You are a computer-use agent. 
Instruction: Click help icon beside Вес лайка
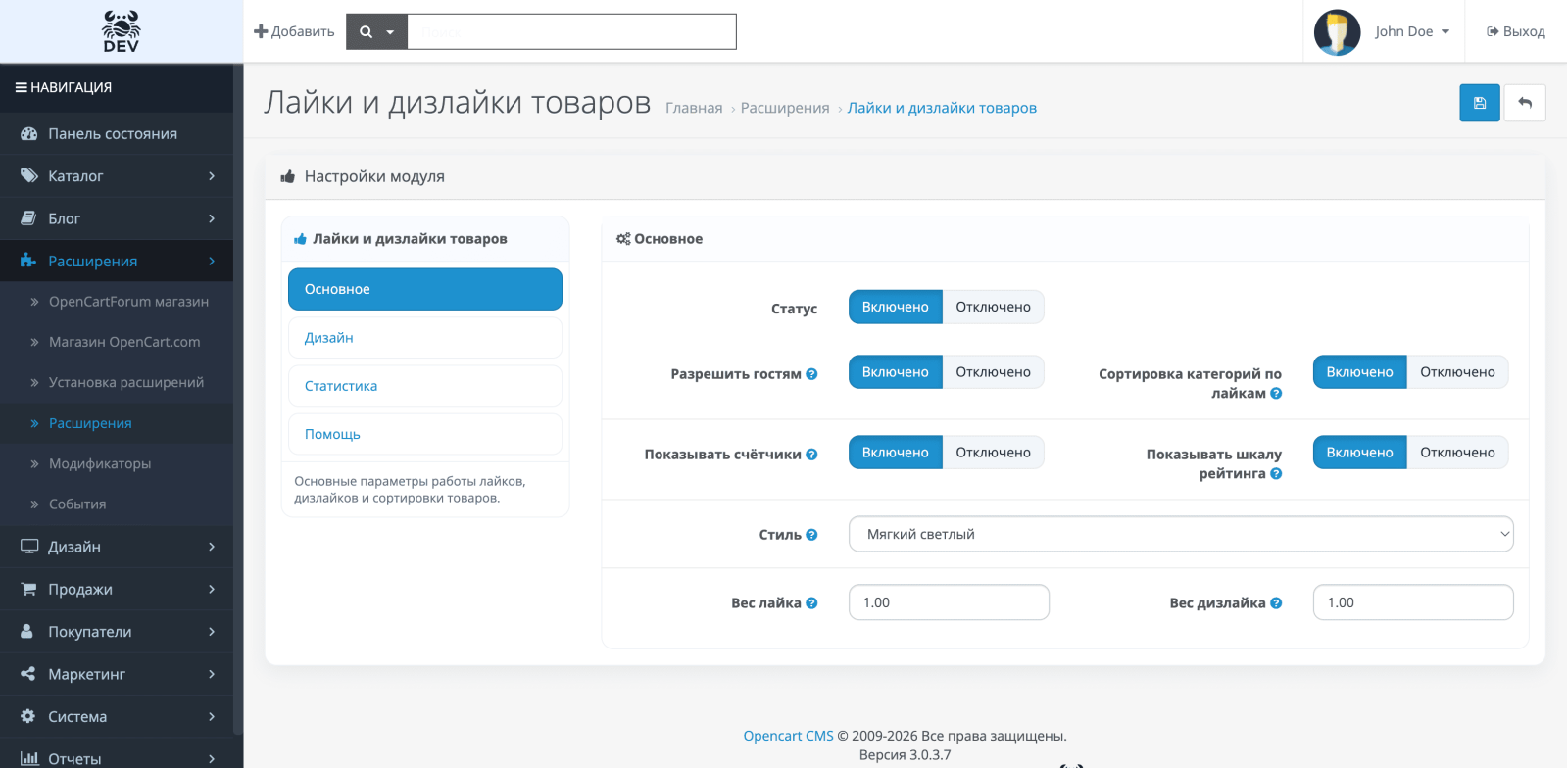point(811,603)
